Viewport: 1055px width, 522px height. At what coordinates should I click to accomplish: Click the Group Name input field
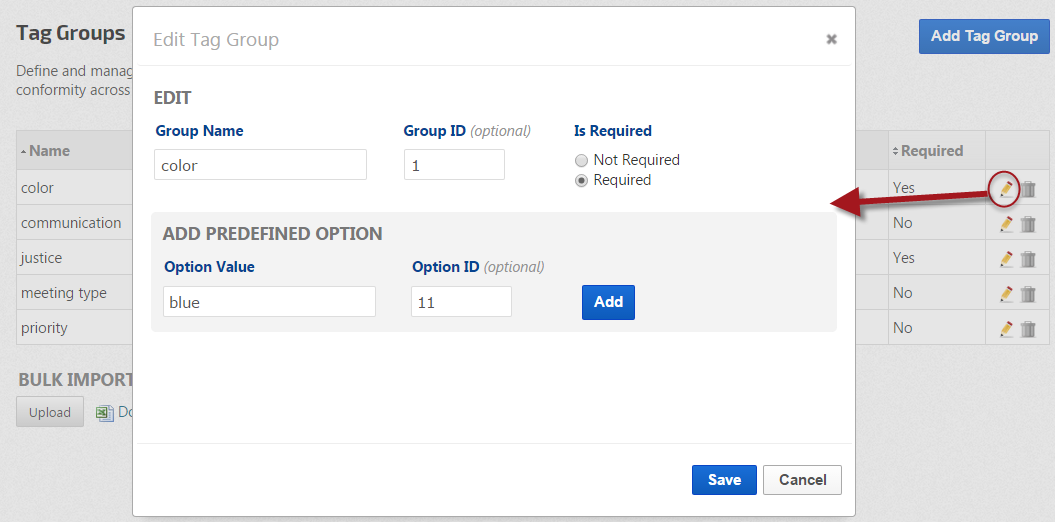tap(261, 165)
